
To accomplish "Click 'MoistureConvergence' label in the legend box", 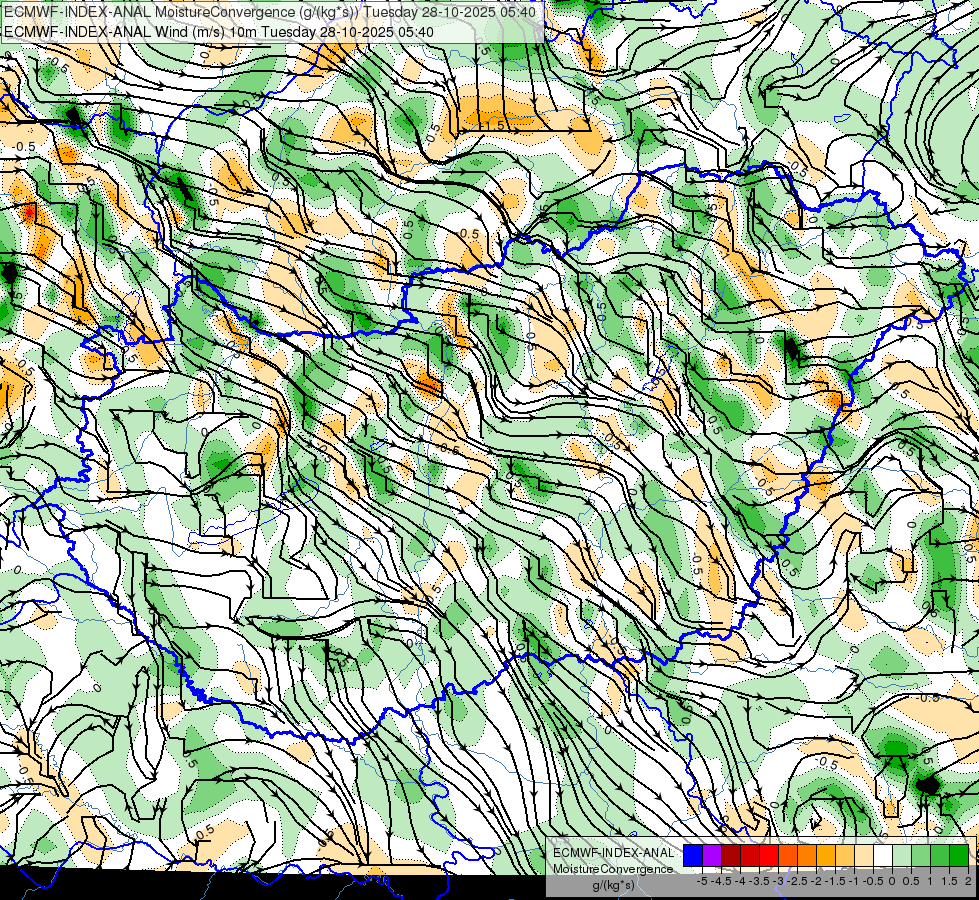I will pos(613,869).
